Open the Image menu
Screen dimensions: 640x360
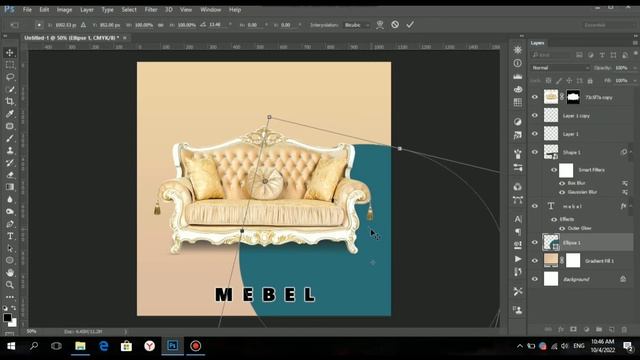(64, 9)
